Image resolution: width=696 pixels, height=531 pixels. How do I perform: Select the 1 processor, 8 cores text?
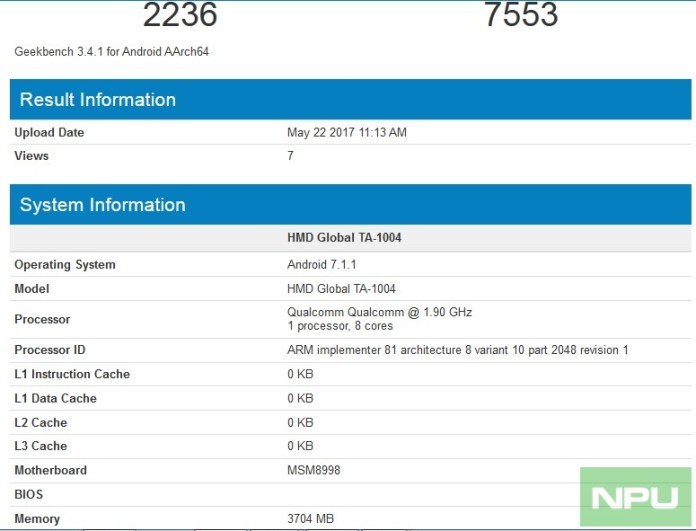pos(340,326)
